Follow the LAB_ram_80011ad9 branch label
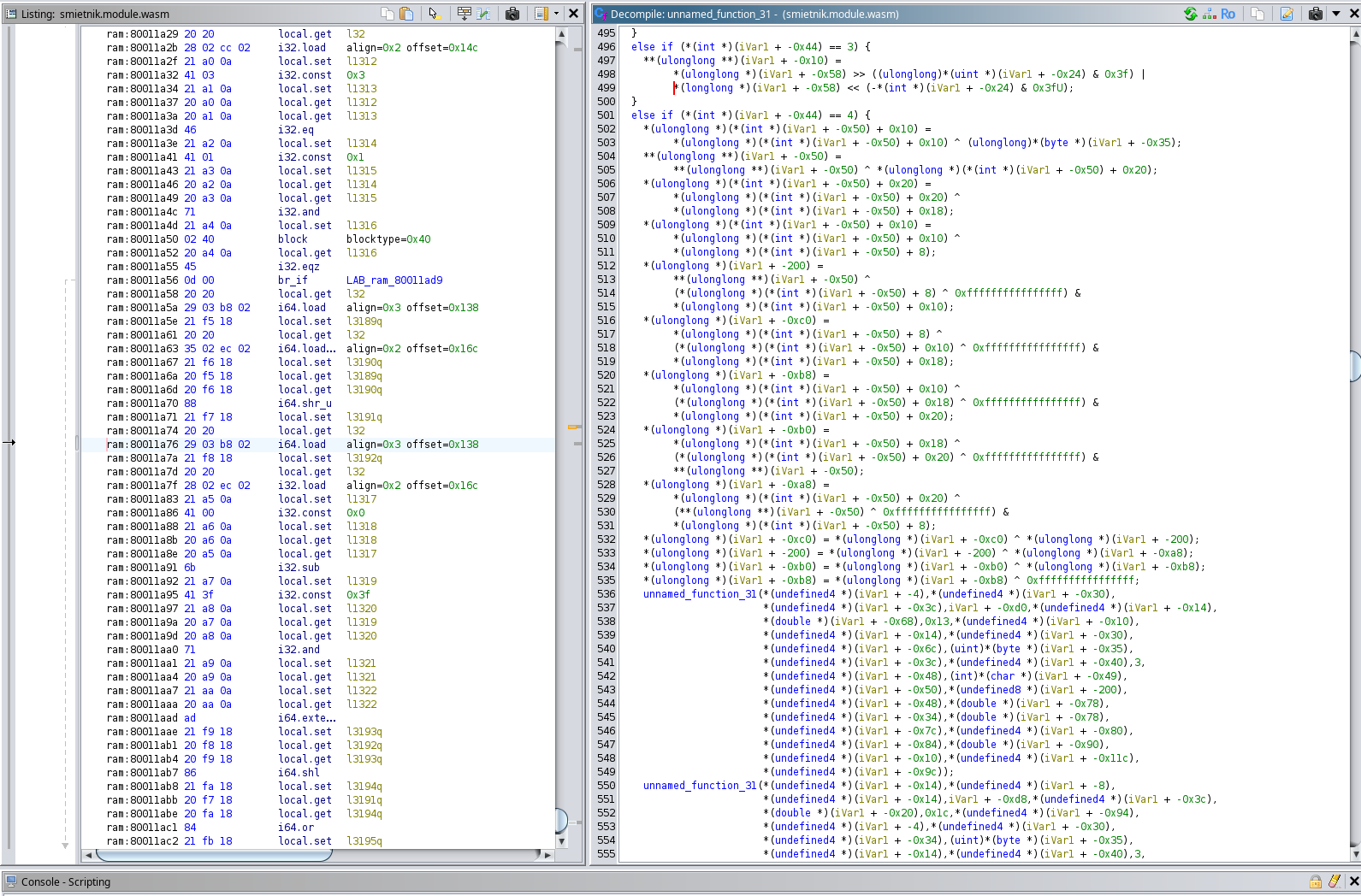This screenshot has height=896, width=1361. [x=394, y=280]
